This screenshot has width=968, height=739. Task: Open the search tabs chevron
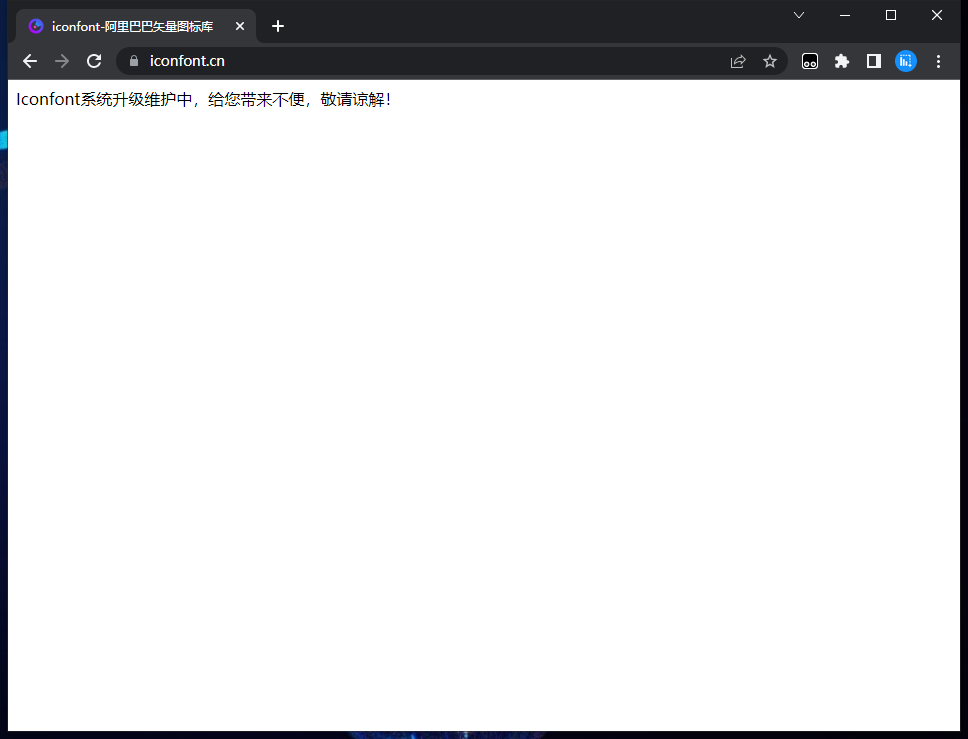click(x=798, y=15)
